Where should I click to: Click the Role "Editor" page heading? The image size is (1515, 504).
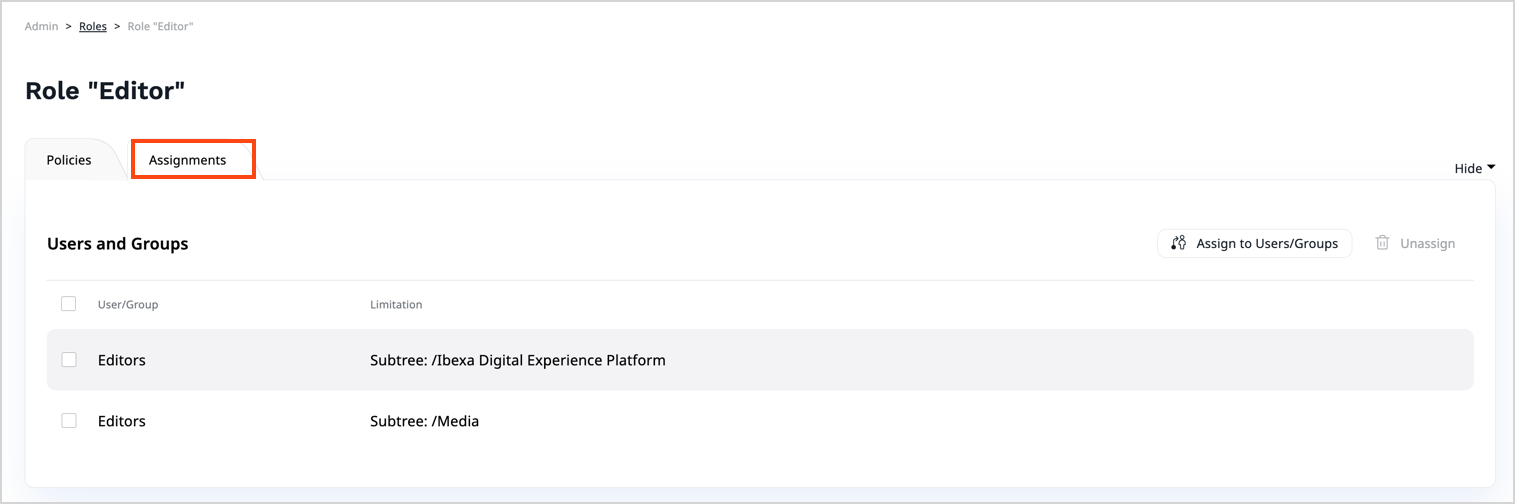coord(105,91)
